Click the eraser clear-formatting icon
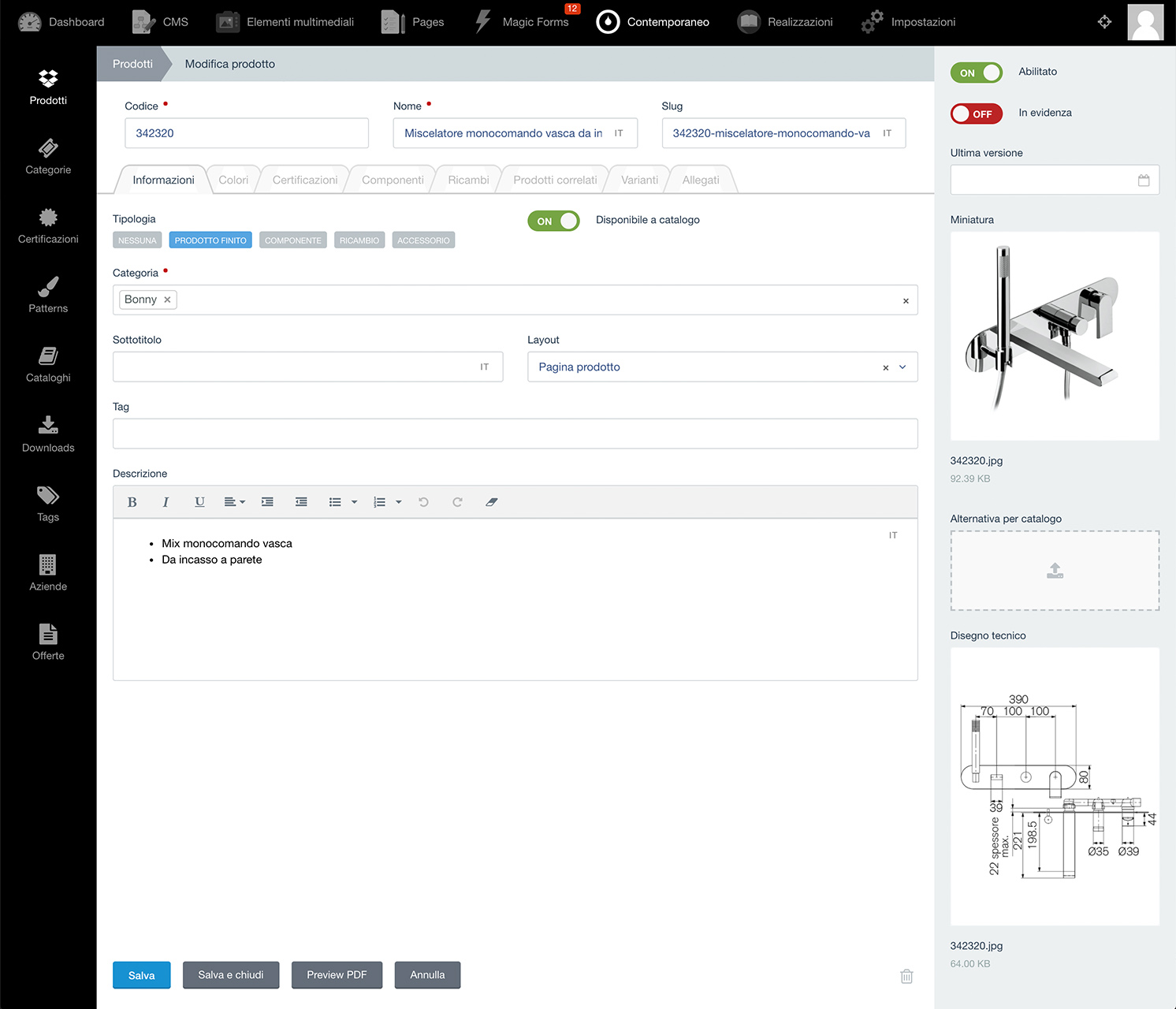 point(491,502)
